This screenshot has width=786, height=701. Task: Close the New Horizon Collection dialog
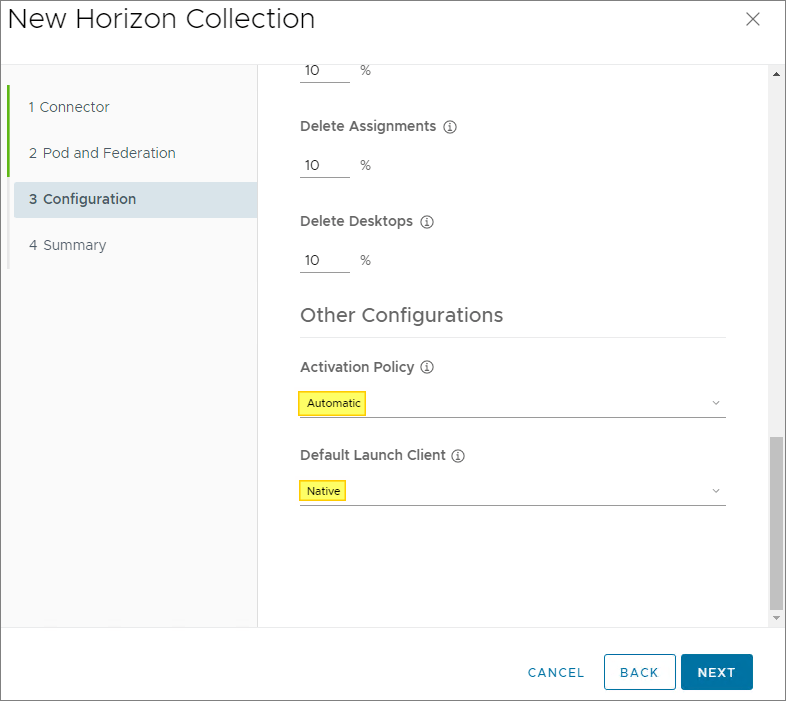tap(753, 19)
